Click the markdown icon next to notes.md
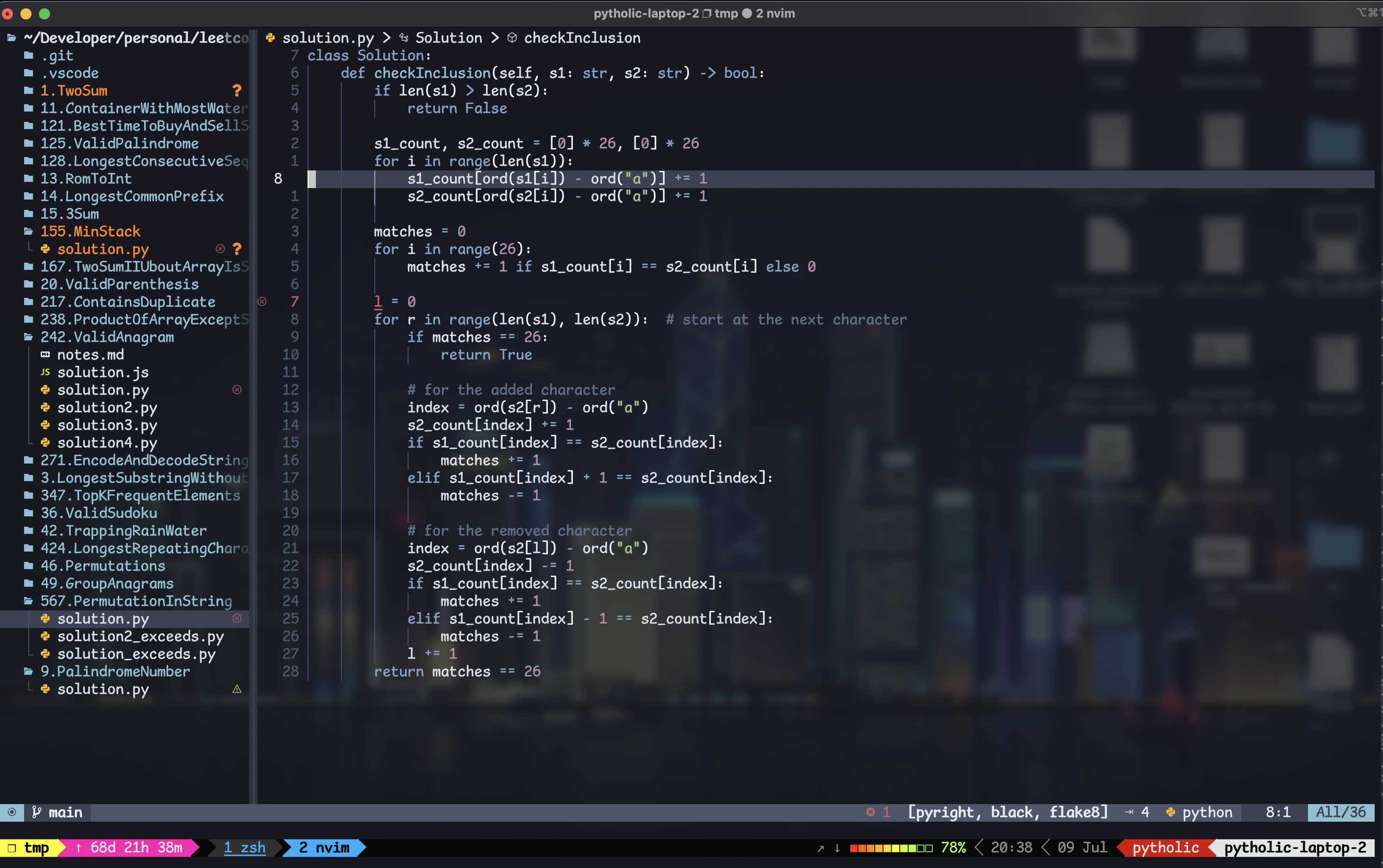The width and height of the screenshot is (1383, 868). pyautogui.click(x=45, y=355)
